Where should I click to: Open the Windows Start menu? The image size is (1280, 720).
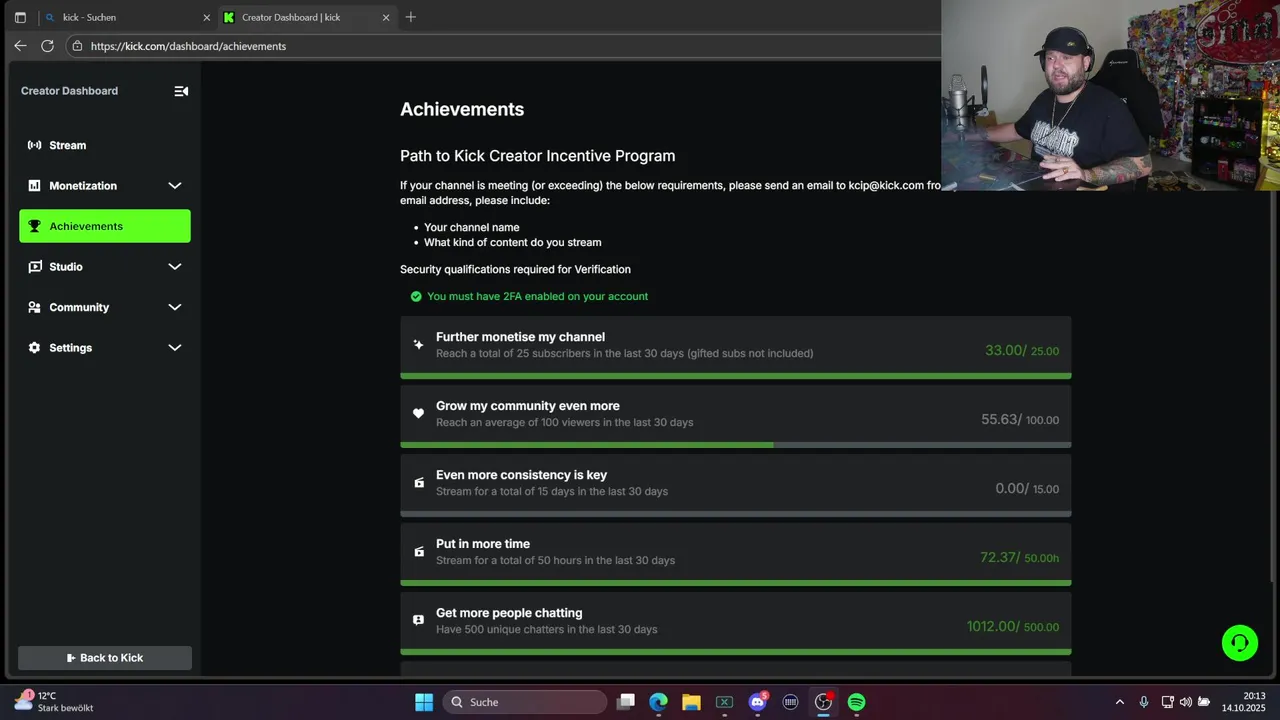(x=424, y=702)
